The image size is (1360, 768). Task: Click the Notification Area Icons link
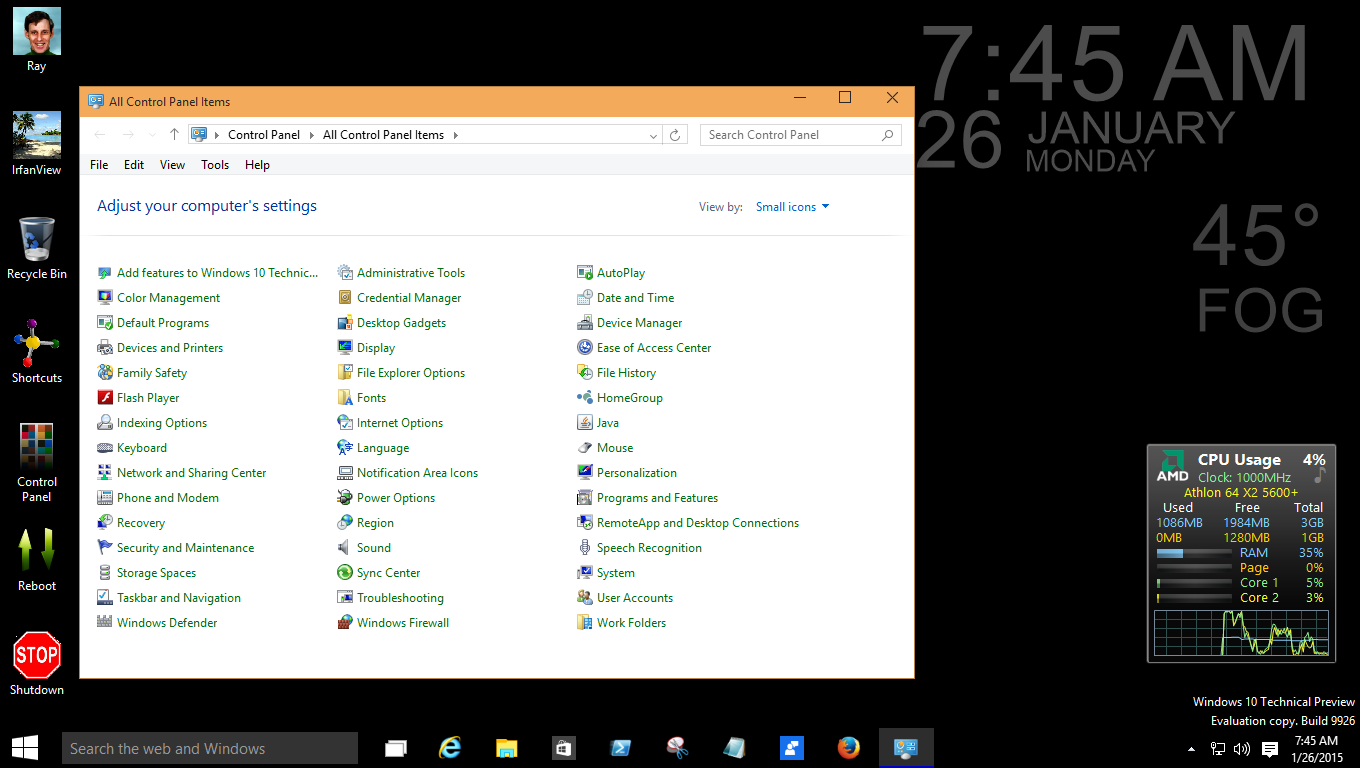[x=417, y=473]
